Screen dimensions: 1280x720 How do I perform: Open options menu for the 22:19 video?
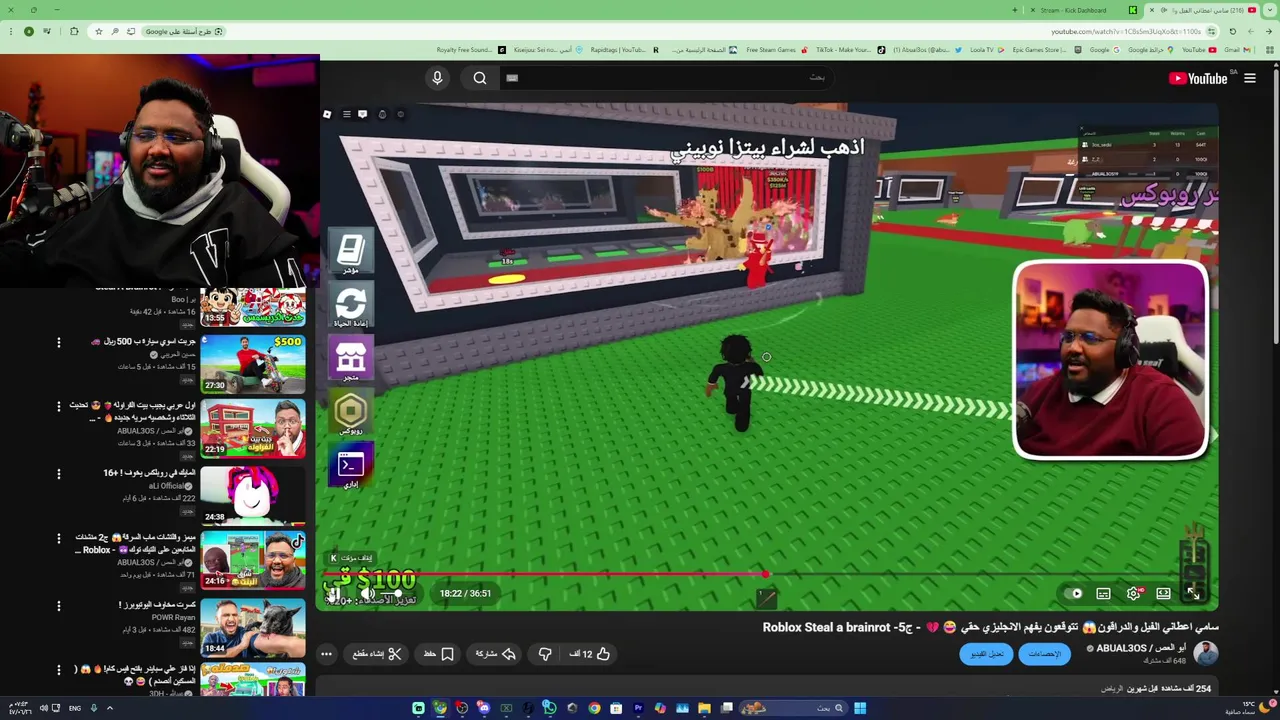pyautogui.click(x=58, y=407)
